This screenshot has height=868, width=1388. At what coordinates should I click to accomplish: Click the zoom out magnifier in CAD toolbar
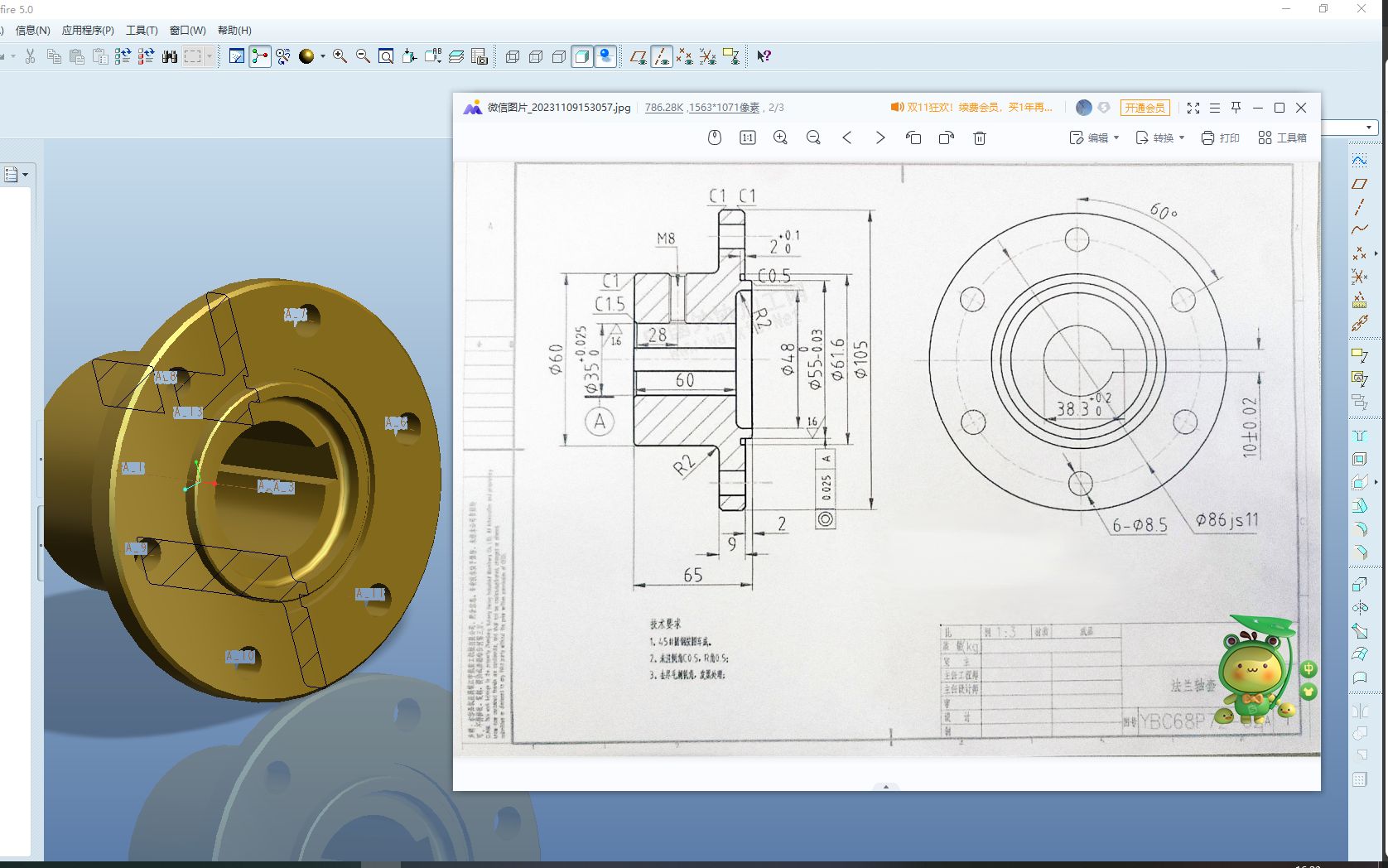[363, 56]
